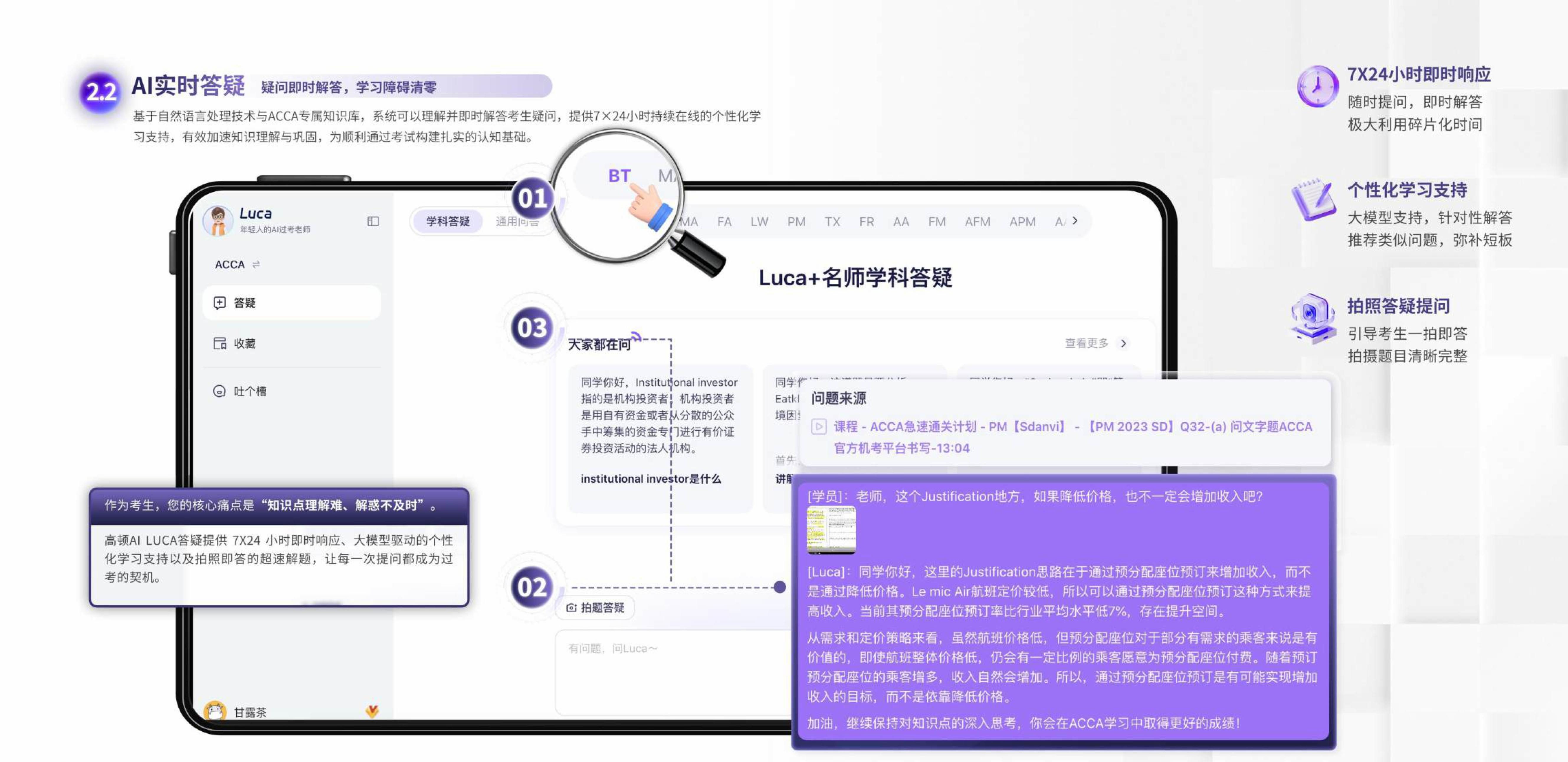The image size is (1568, 762).
Task: Click video play icon in 问题来源
Action: [x=819, y=427]
